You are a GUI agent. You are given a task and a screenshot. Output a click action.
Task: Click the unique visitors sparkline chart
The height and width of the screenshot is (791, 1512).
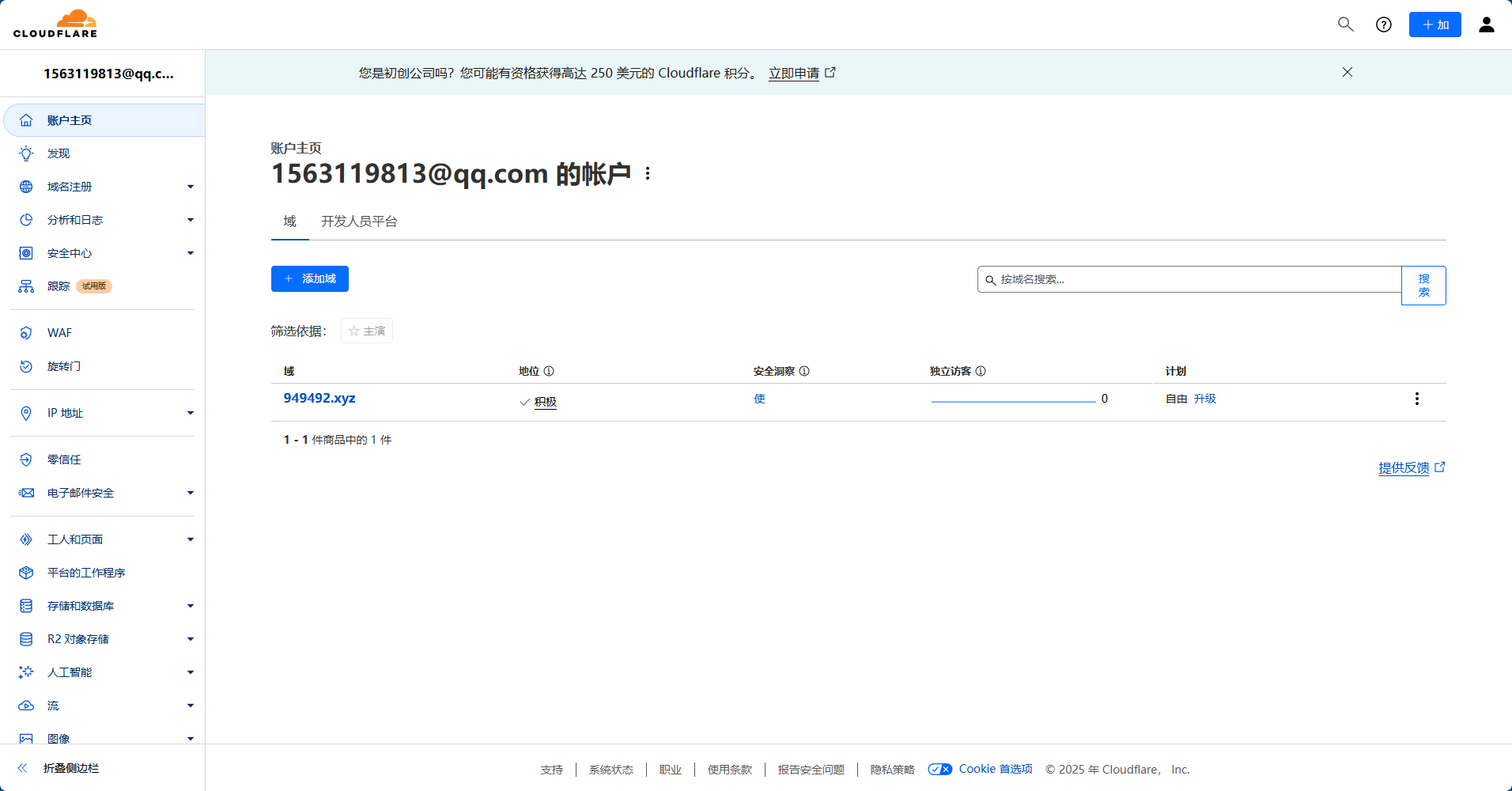click(x=1014, y=400)
